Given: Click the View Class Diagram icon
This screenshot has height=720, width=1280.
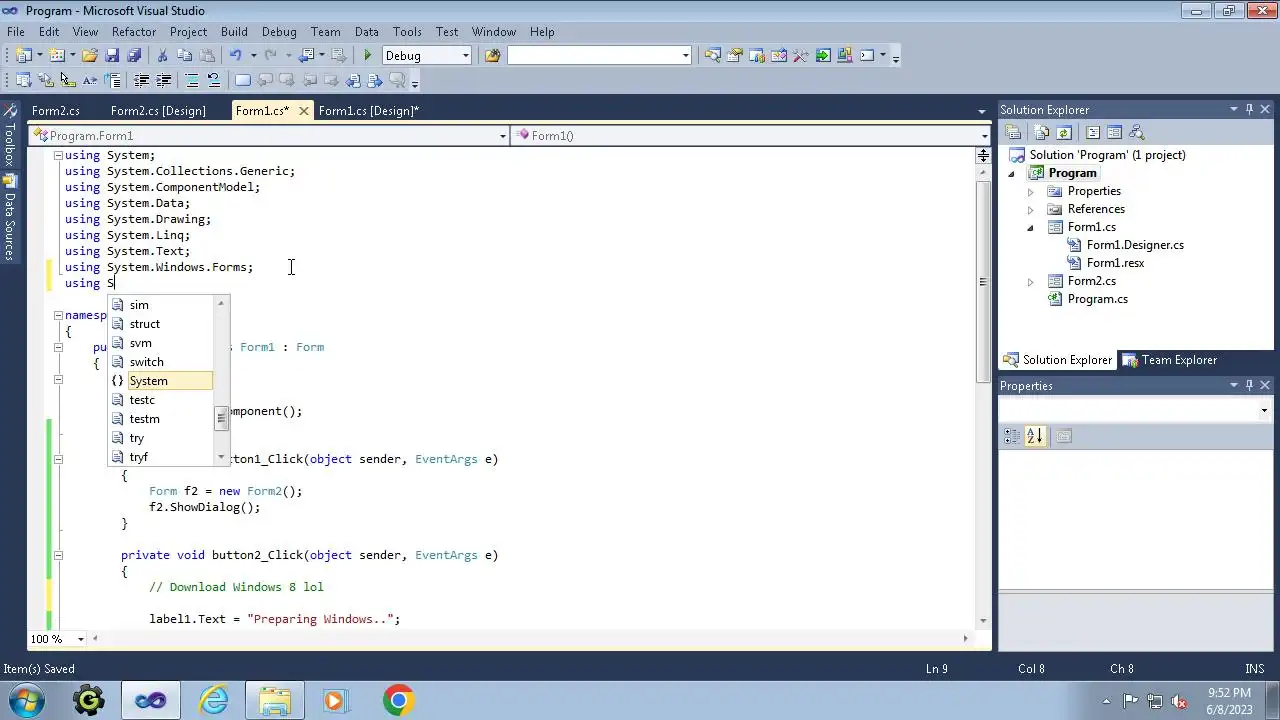Looking at the screenshot, I should (x=1136, y=132).
